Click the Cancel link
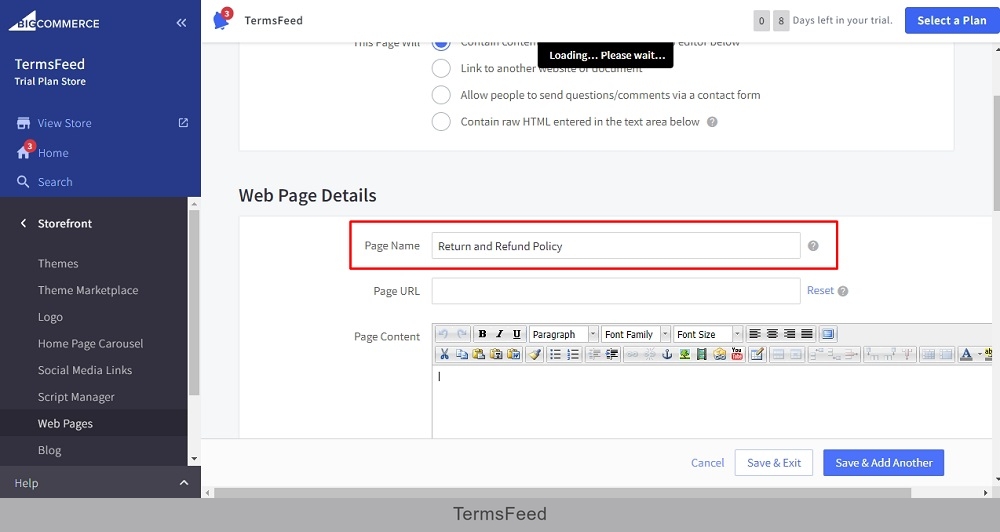Image resolution: width=1000 pixels, height=532 pixels. [707, 462]
